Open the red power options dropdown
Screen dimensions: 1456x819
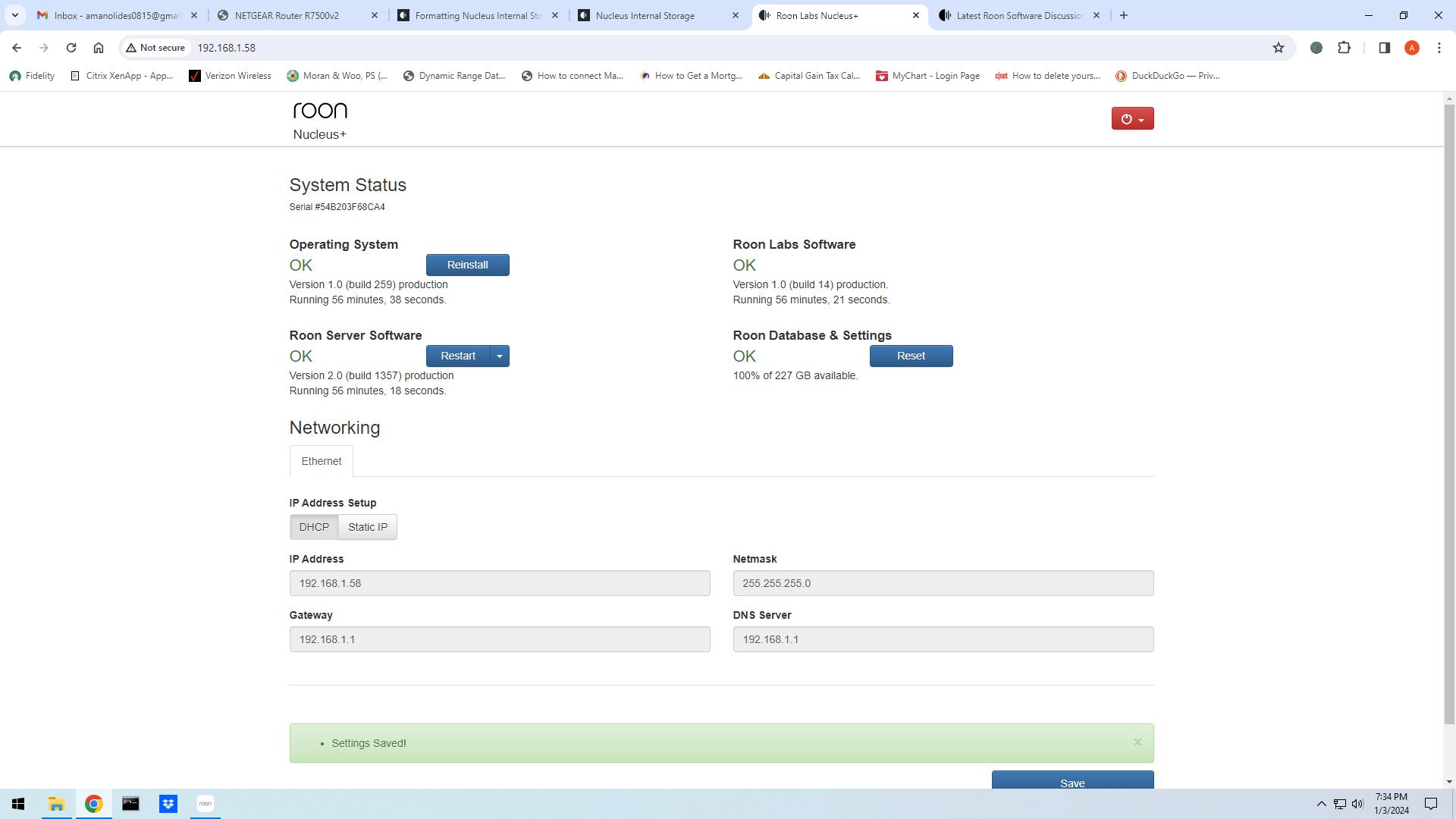click(1132, 119)
